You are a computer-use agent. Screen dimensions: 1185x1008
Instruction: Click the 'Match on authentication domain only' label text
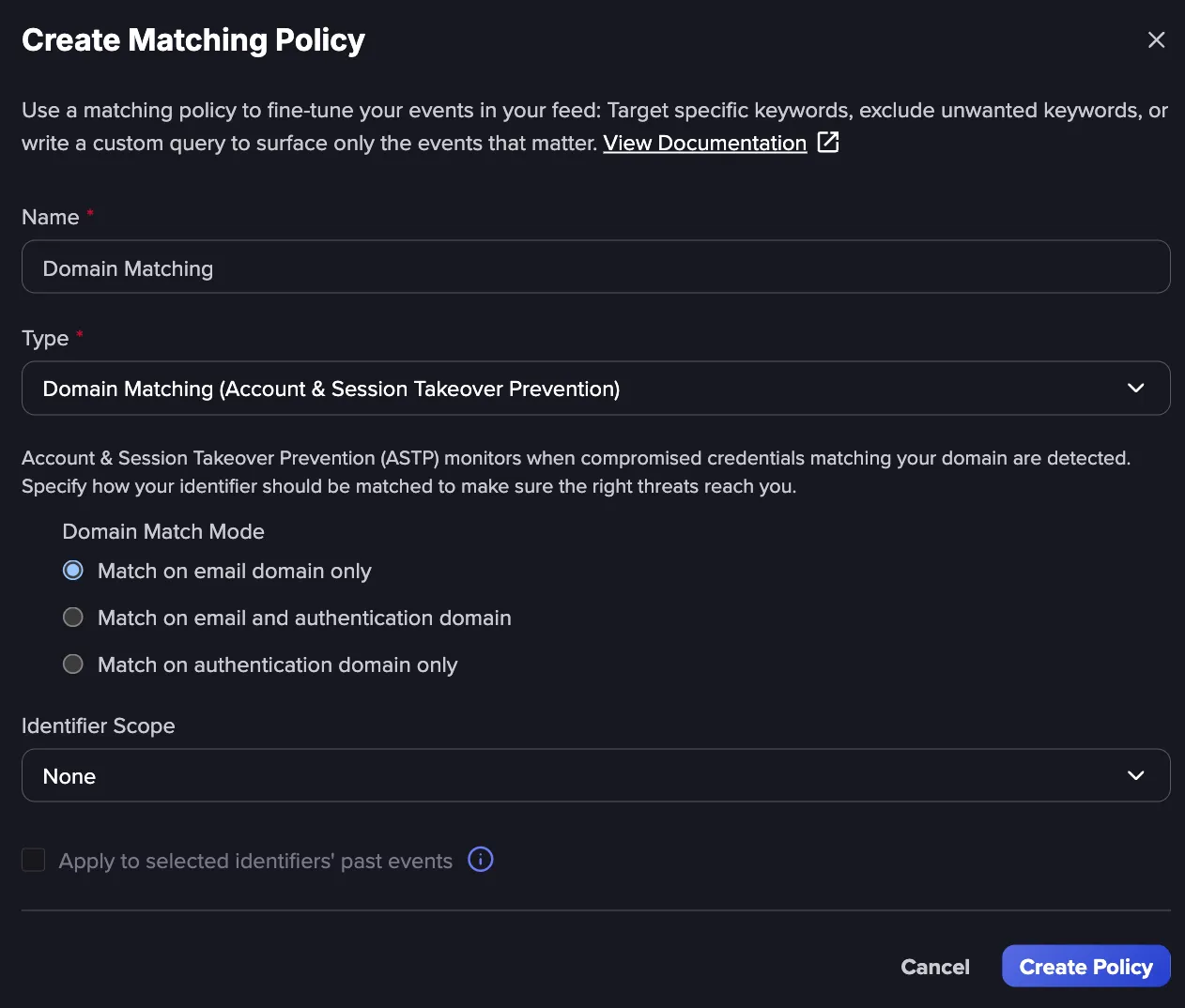click(277, 664)
